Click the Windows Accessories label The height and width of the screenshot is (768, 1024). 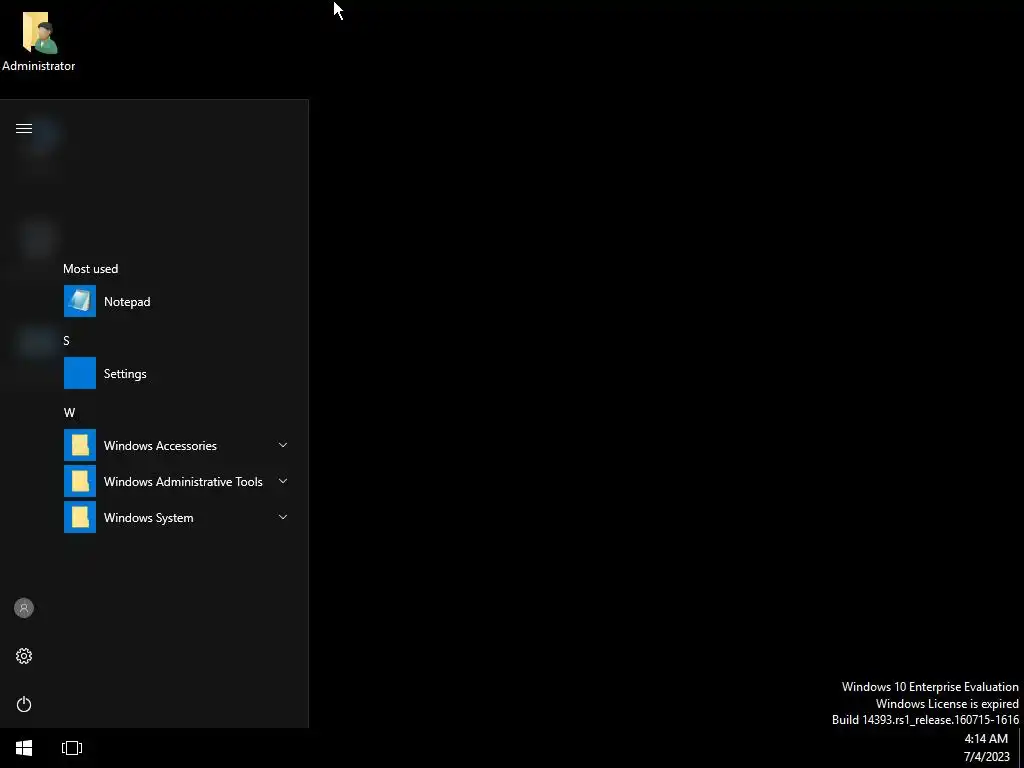coord(160,445)
